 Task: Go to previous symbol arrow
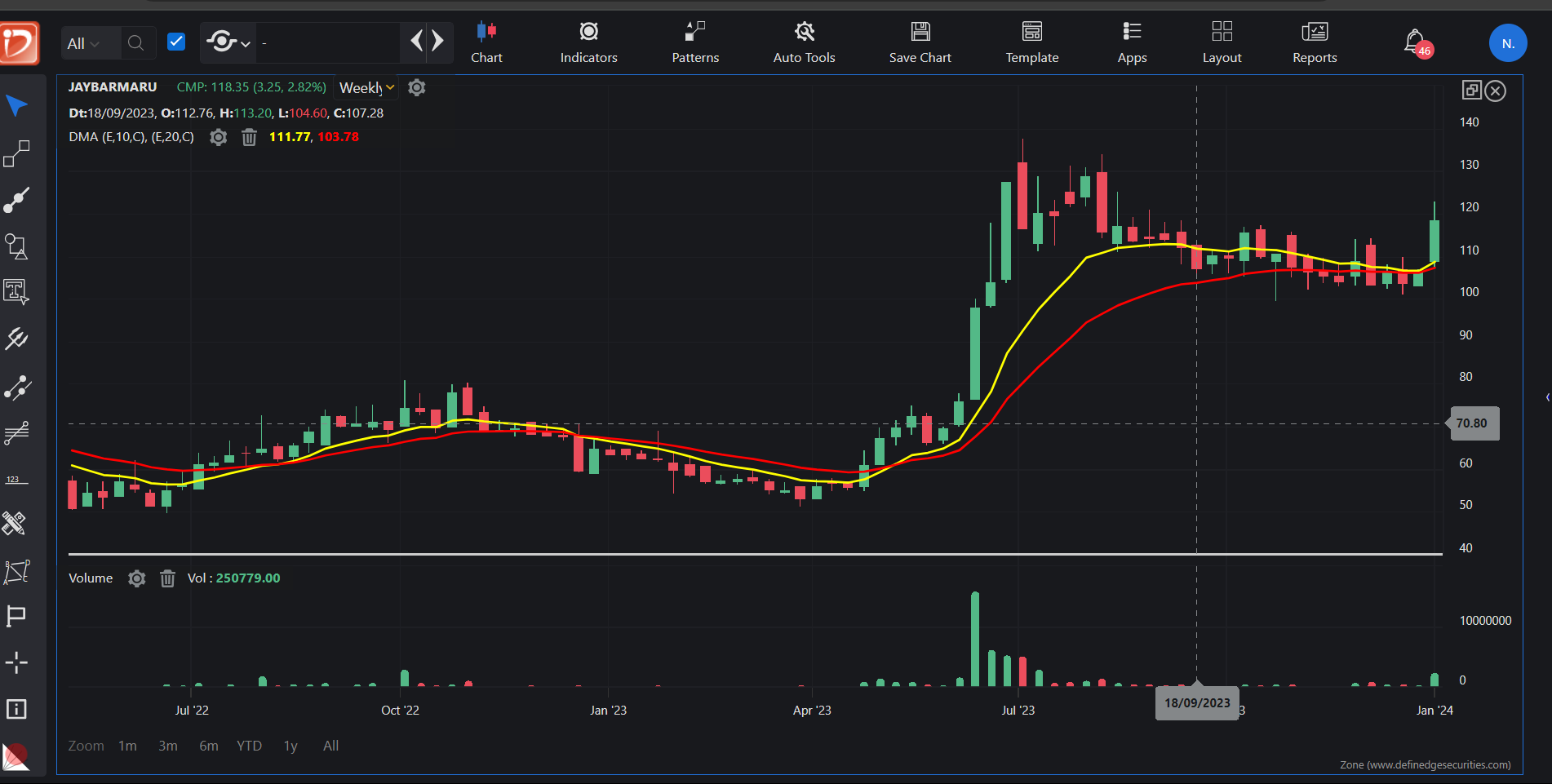(x=417, y=41)
